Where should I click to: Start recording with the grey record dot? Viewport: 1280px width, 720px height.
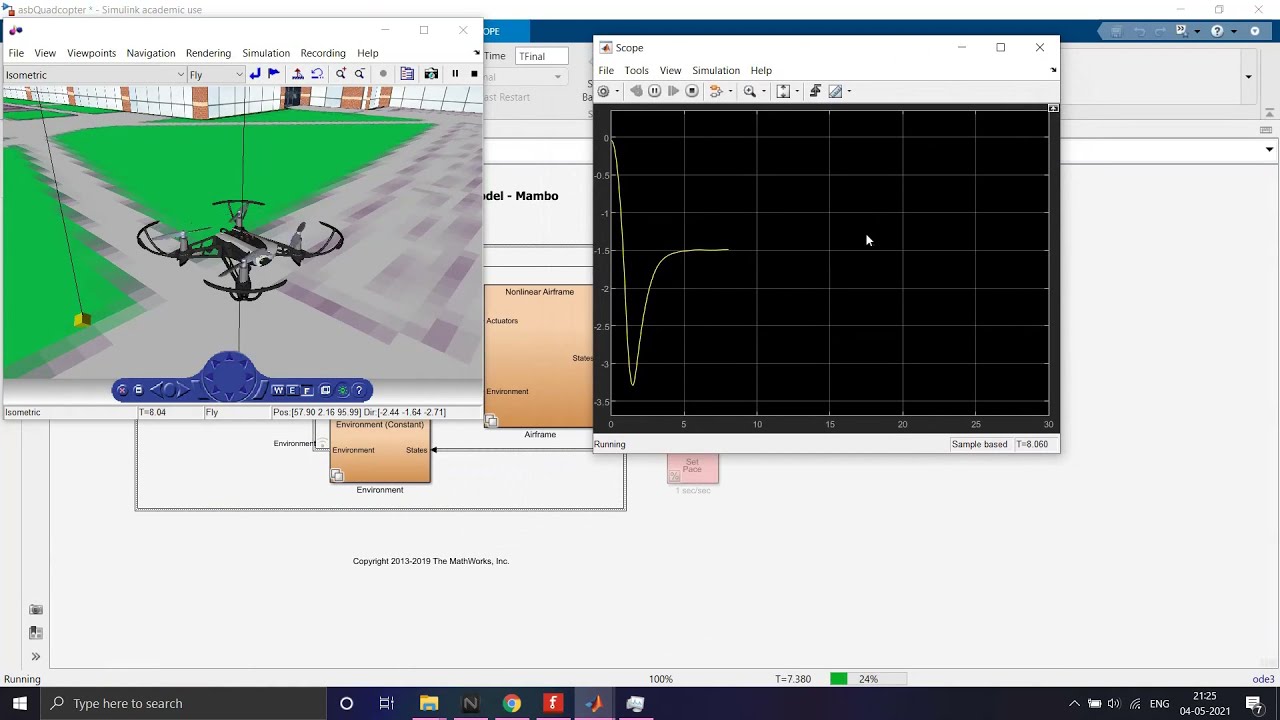tap(383, 74)
